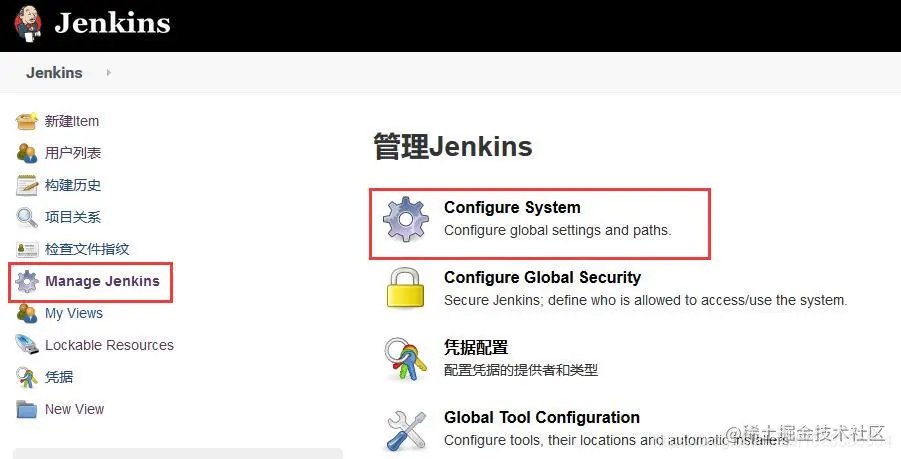The width and height of the screenshot is (901, 459).
Task: Open the 新建Item link
Action: 72,121
